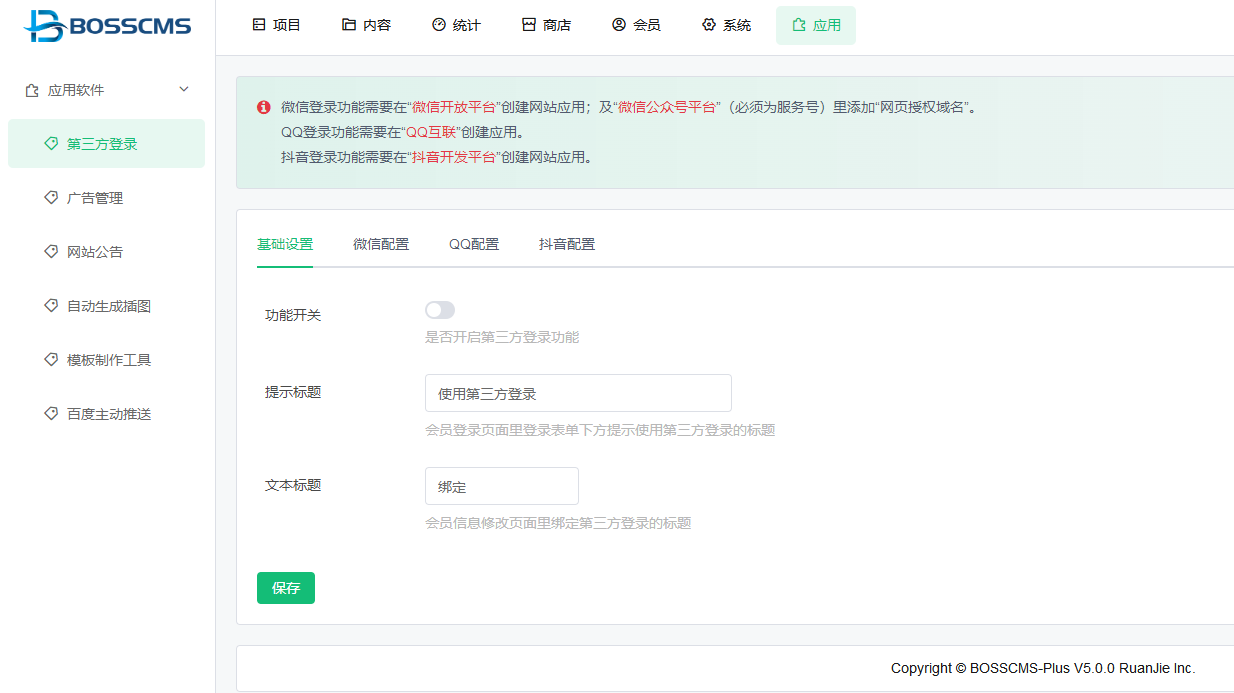The width and height of the screenshot is (1234, 693).
Task: Switch to the QQ配置 tab
Action: pyautogui.click(x=474, y=244)
